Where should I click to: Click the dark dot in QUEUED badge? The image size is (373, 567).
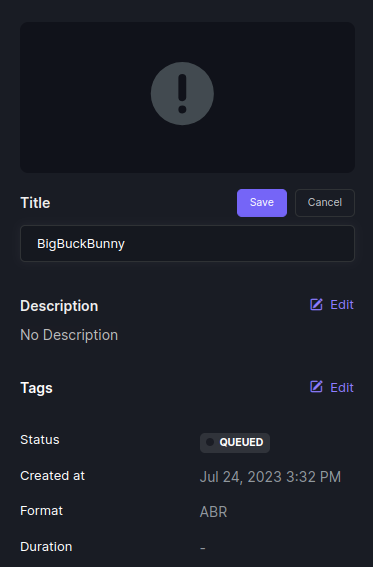210,442
